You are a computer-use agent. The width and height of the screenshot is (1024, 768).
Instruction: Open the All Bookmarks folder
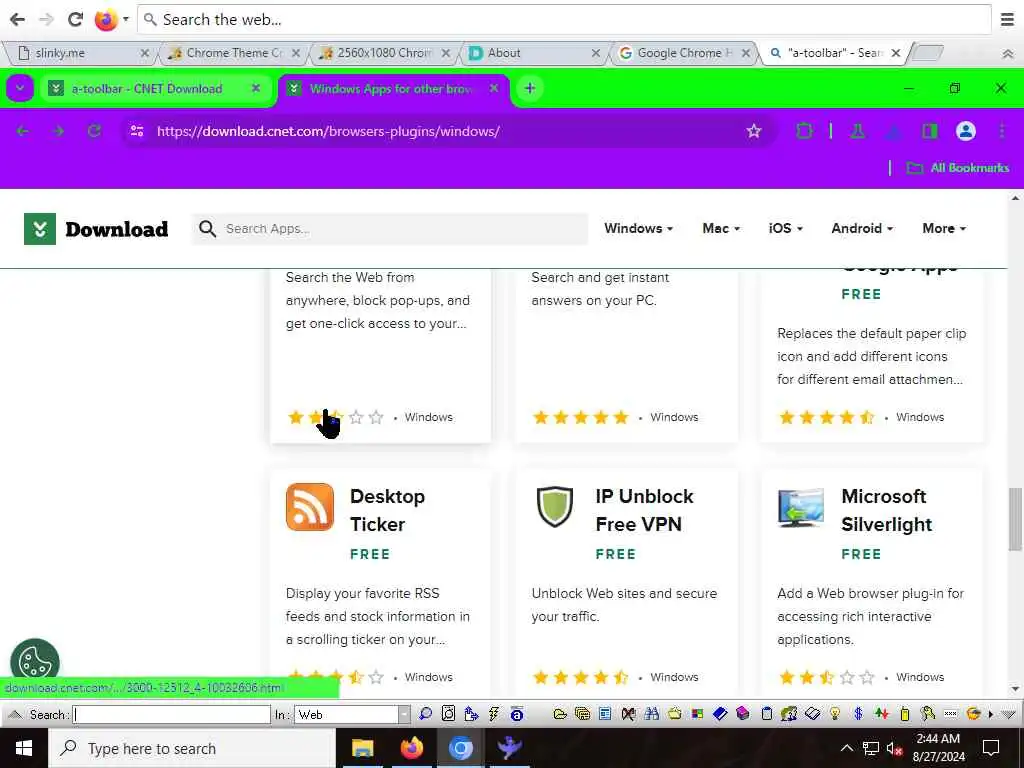tap(957, 168)
